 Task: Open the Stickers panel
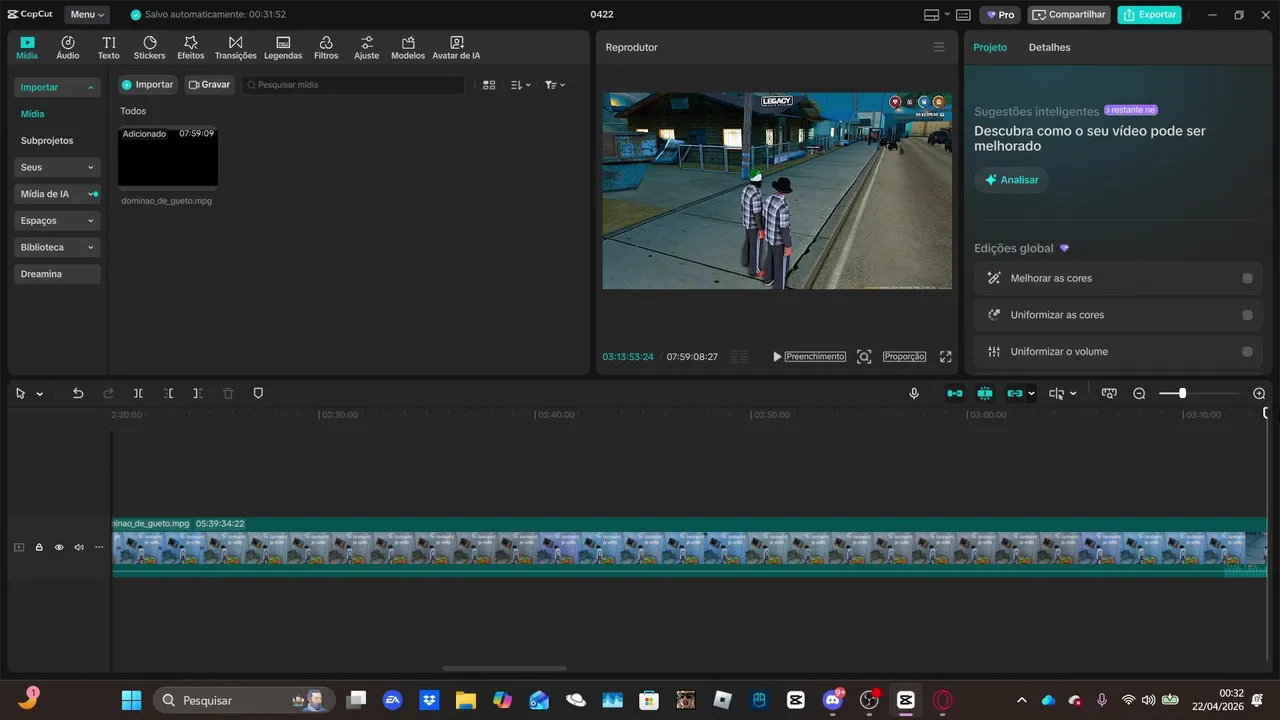pos(150,48)
